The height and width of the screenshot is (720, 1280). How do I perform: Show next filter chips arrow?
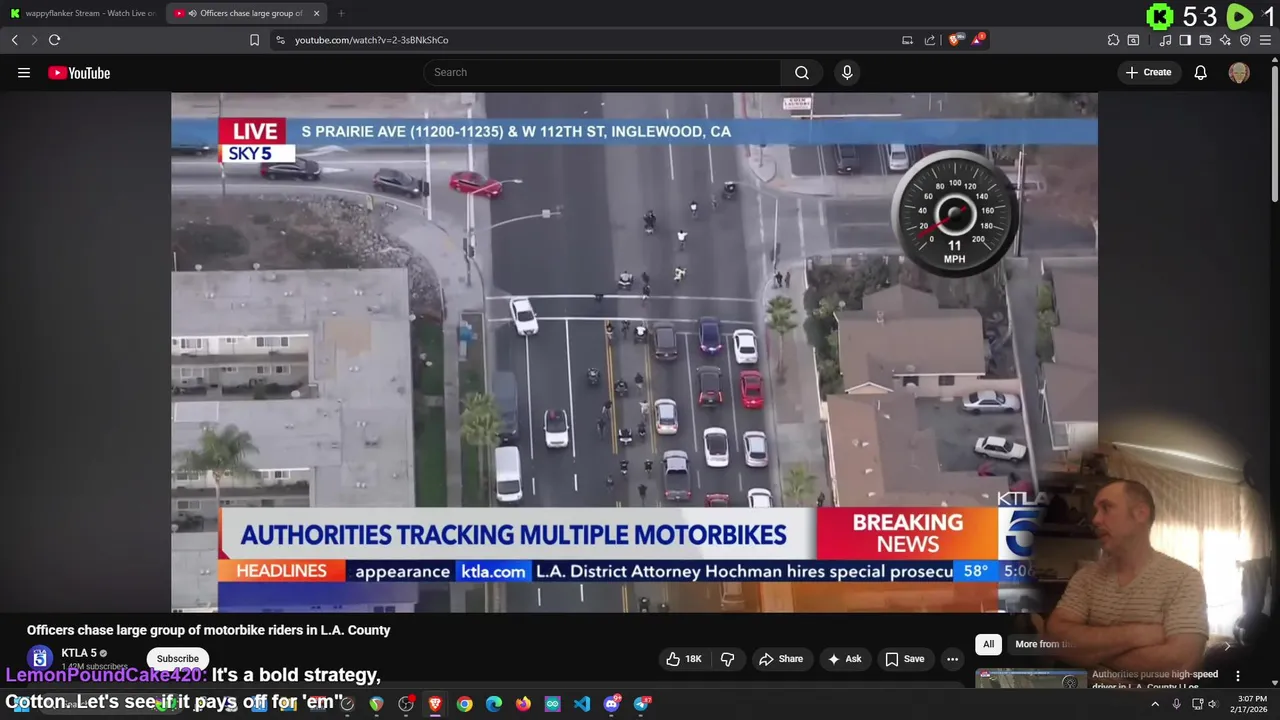coord(1227,645)
